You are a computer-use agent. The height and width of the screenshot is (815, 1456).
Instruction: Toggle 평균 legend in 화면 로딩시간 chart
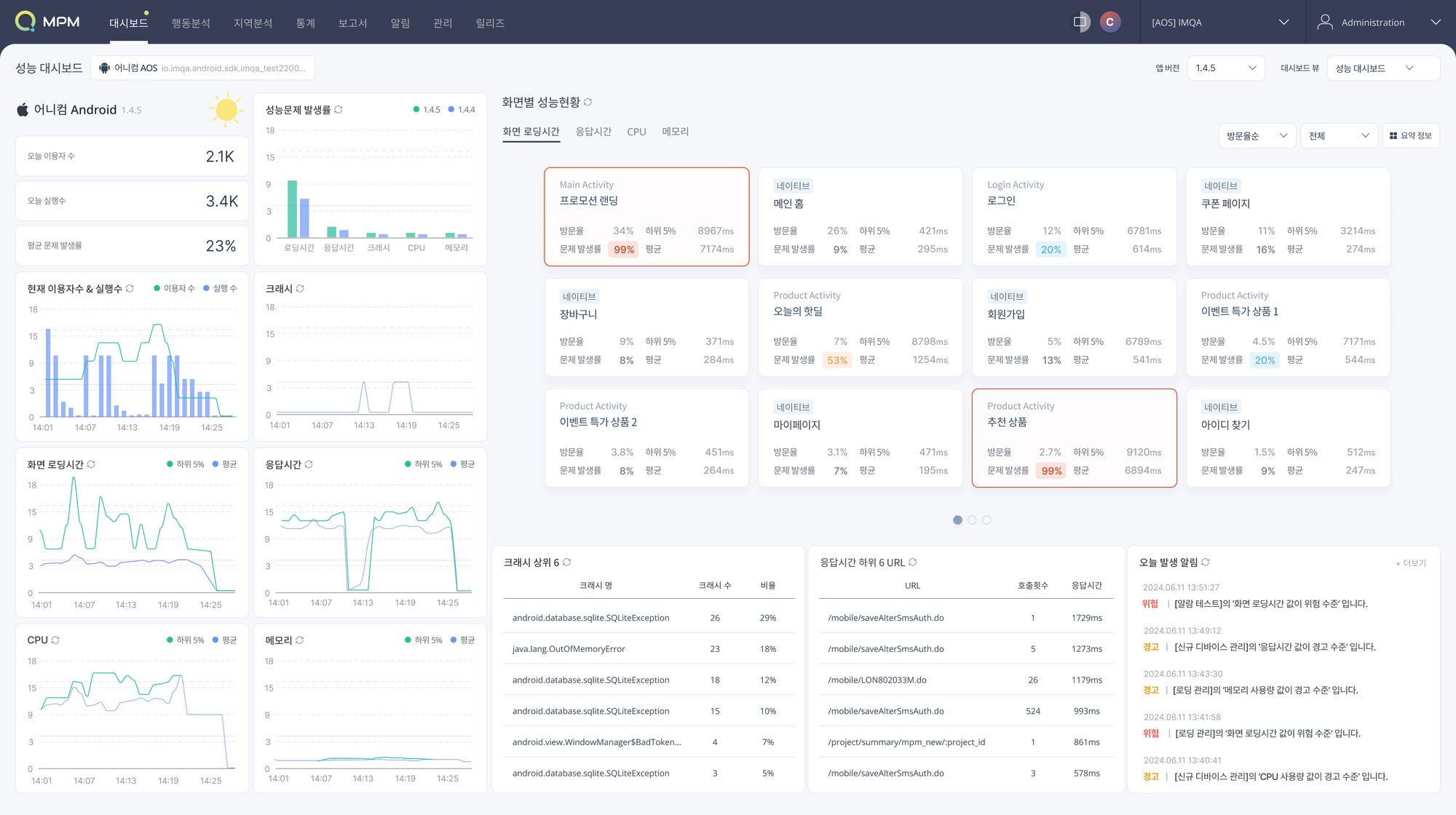(x=224, y=464)
